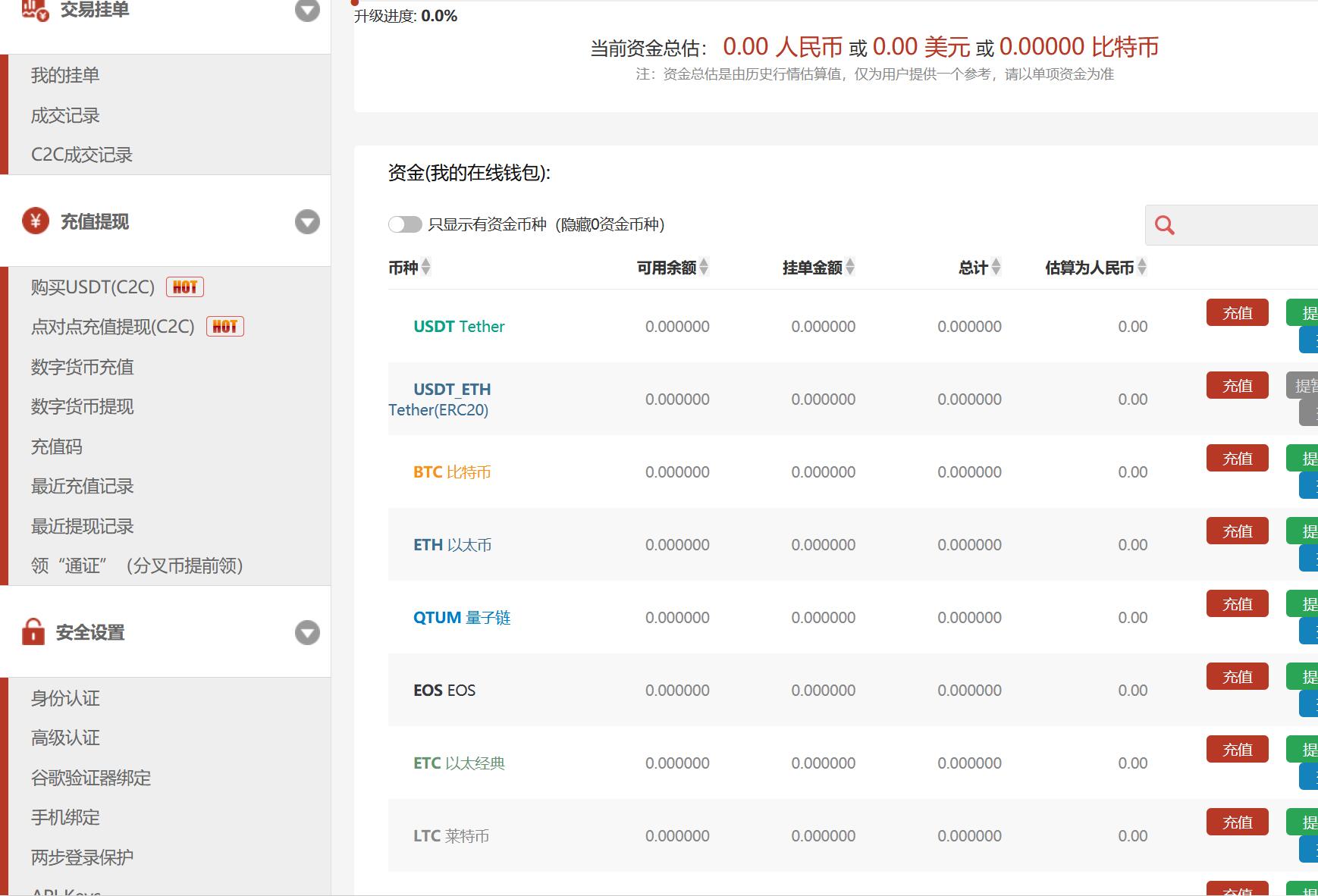Open 最近提现记录 menu item

point(82,526)
